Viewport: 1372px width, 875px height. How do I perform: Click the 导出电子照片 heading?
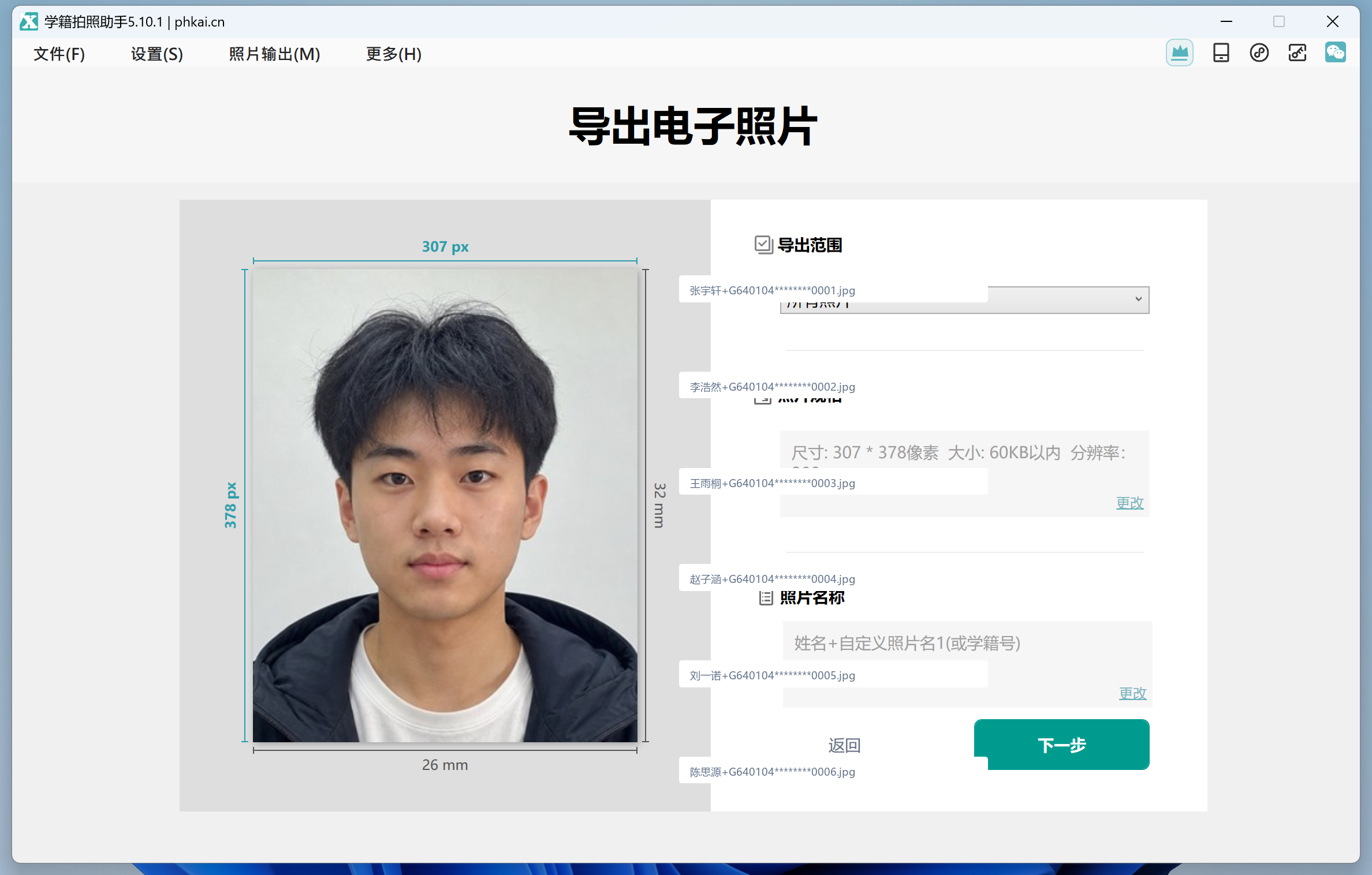coord(692,126)
